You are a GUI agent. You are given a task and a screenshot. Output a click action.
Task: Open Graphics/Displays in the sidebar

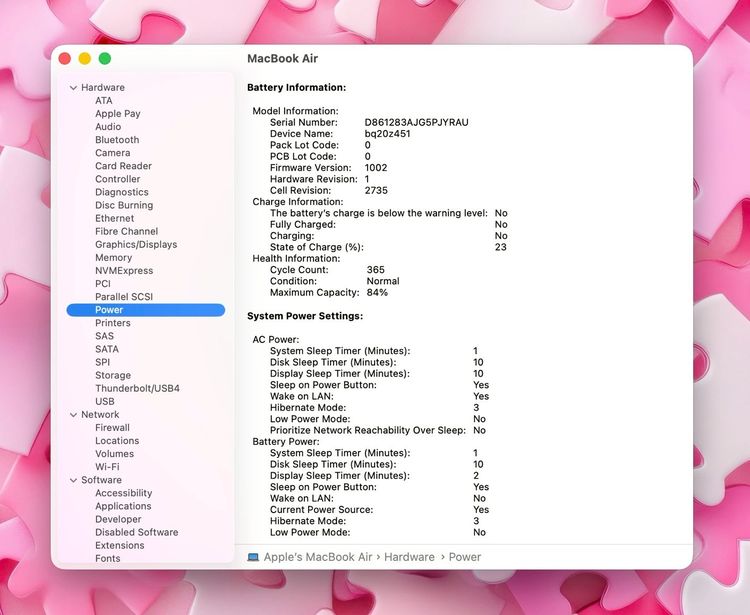click(136, 244)
